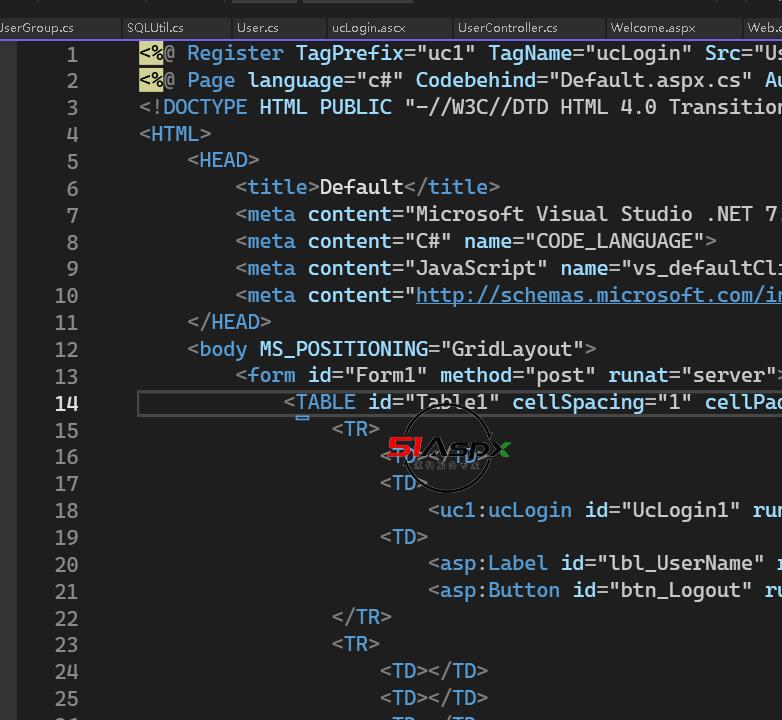
Task: Open the schemas.microsoft.com hyperlink in the meta tag
Action: pyautogui.click(x=598, y=295)
